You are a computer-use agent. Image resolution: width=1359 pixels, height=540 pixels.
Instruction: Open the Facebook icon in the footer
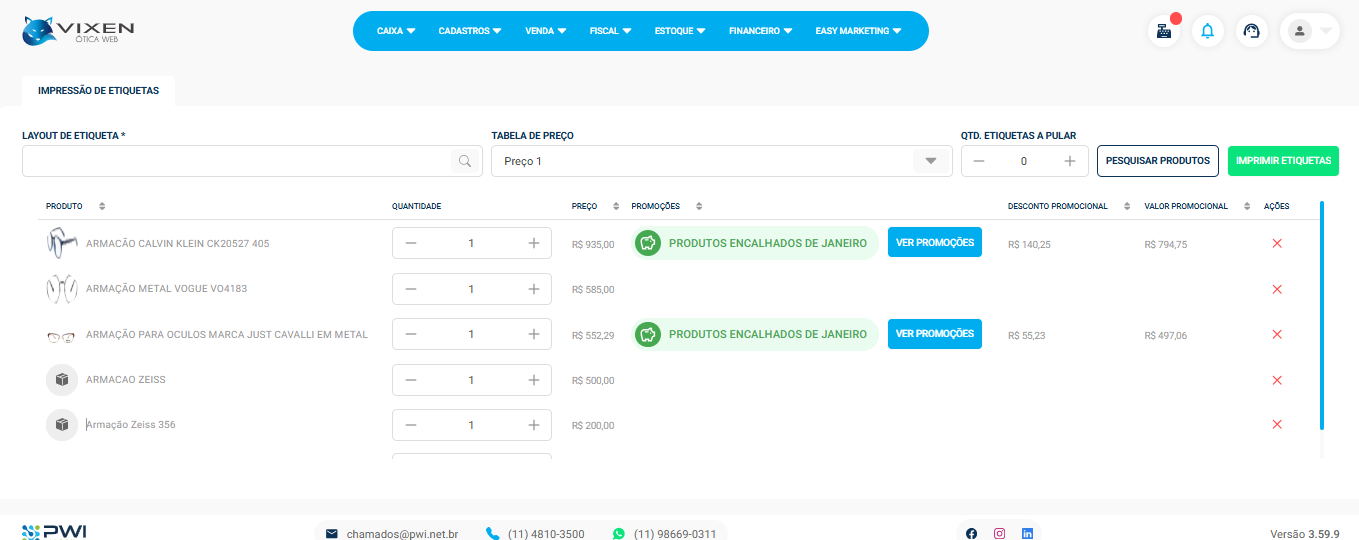pos(971,534)
